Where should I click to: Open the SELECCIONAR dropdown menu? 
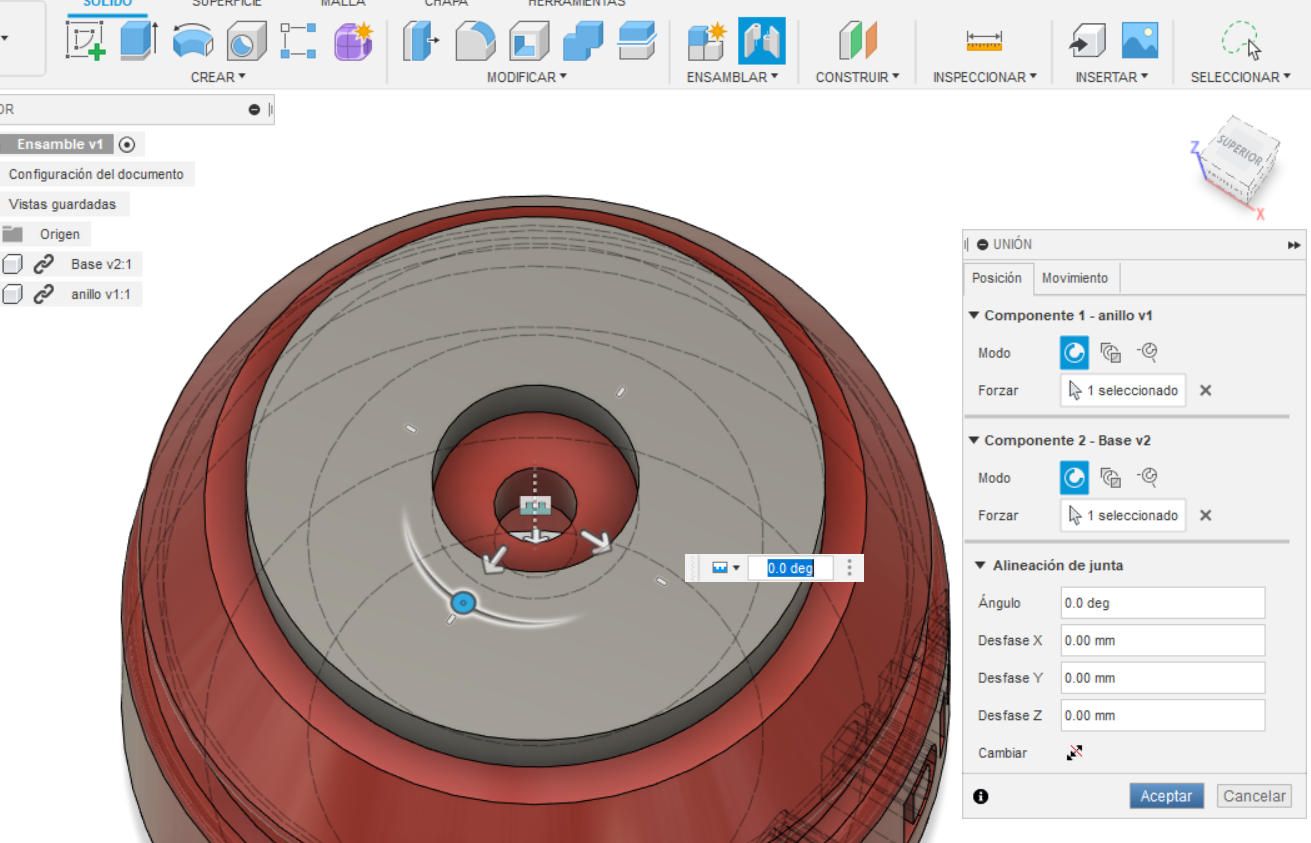tap(1240, 77)
